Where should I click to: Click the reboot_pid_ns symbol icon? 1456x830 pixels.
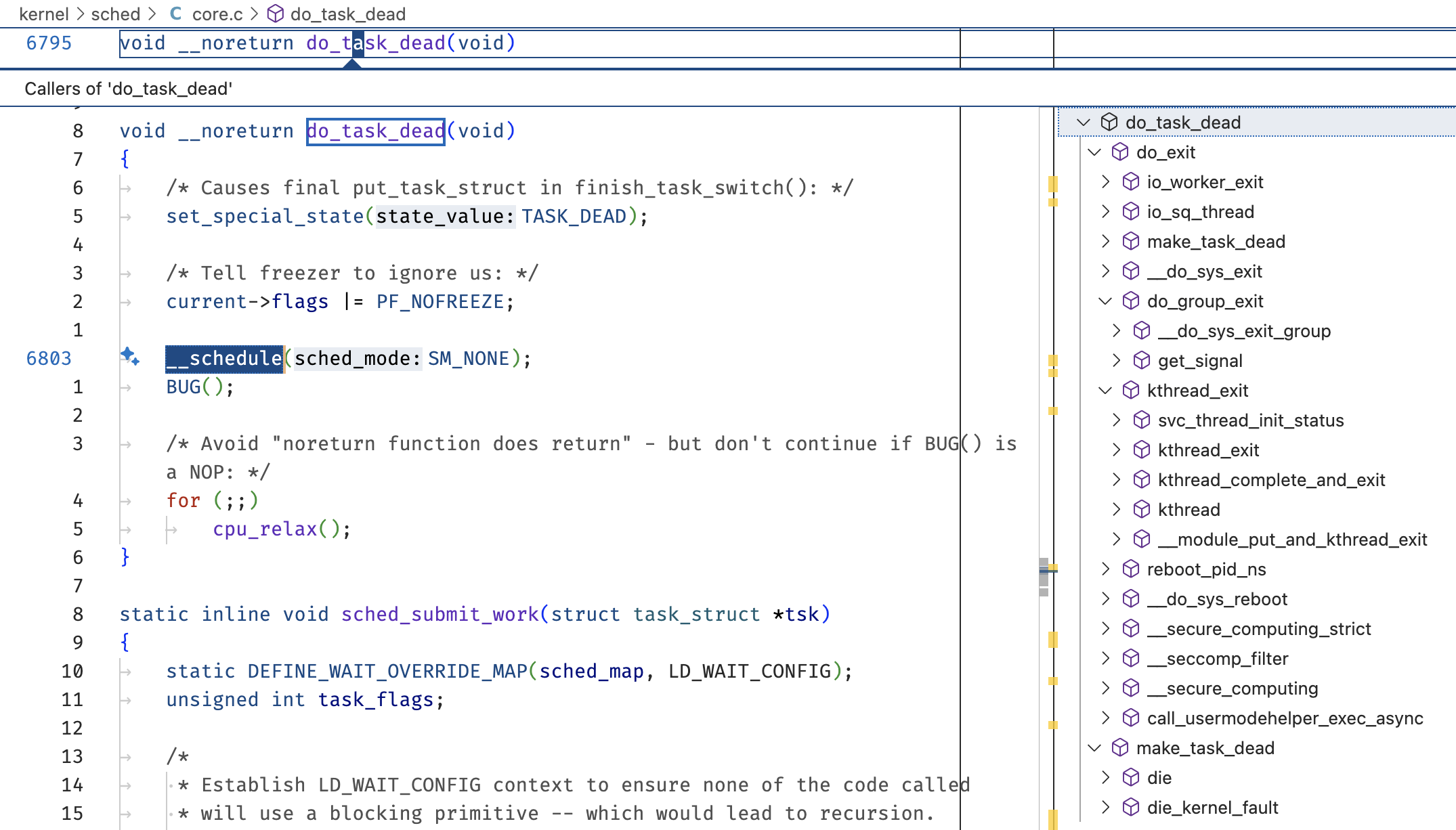point(1131,569)
